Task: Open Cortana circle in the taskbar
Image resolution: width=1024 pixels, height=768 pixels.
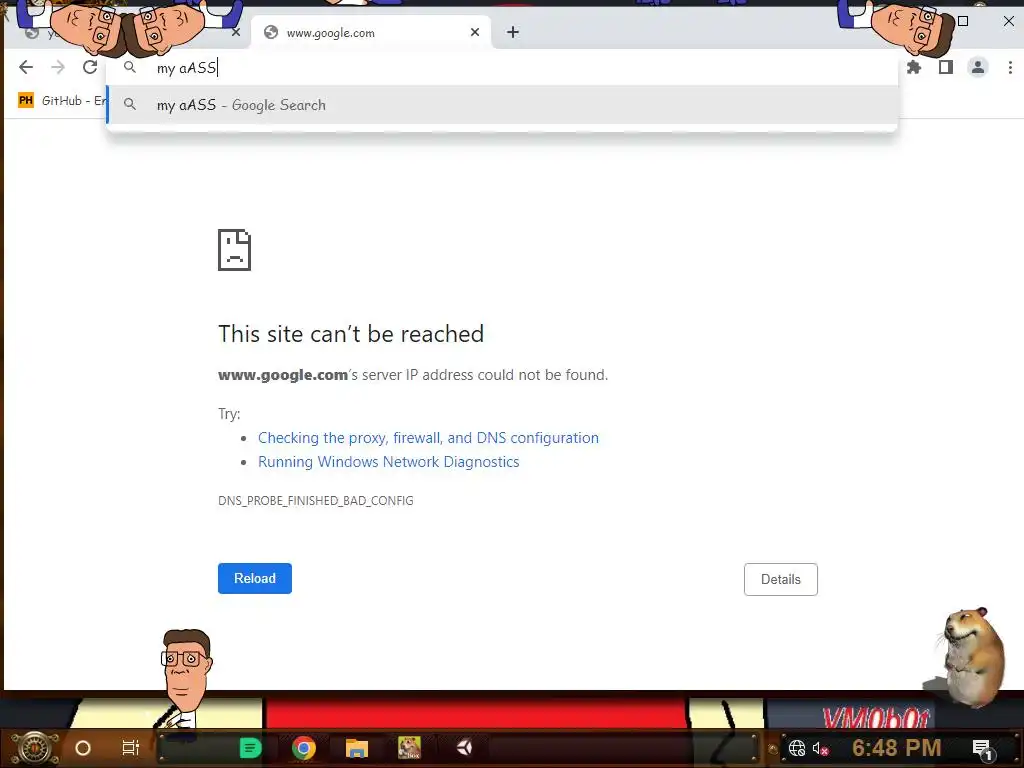Action: click(83, 748)
